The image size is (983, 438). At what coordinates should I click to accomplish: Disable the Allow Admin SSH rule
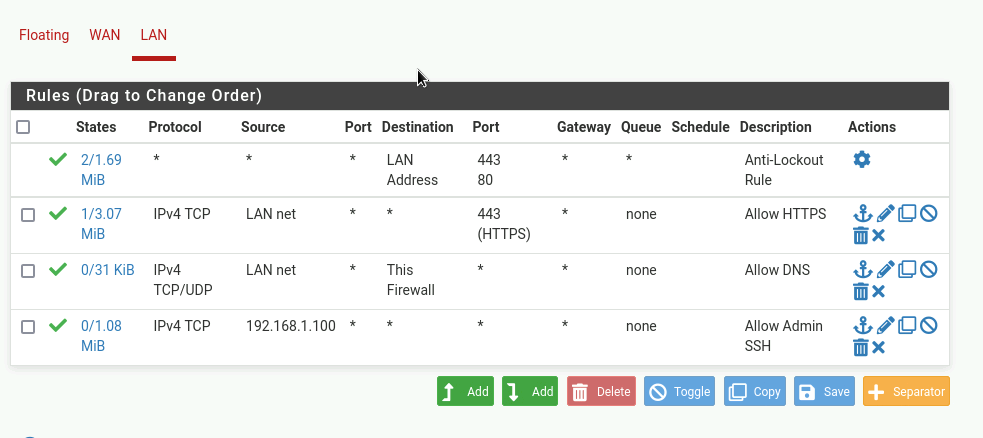929,326
